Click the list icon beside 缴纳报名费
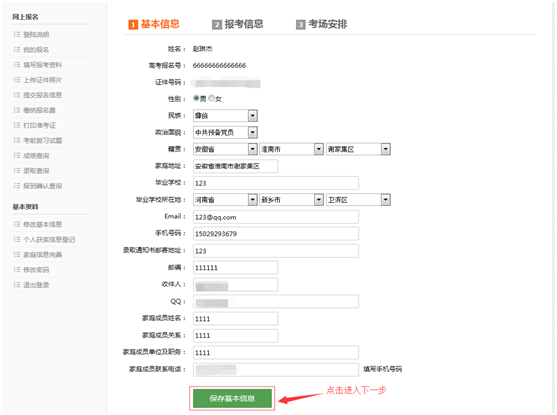Image resolution: width=557 pixels, height=415 pixels. pyautogui.click(x=17, y=110)
